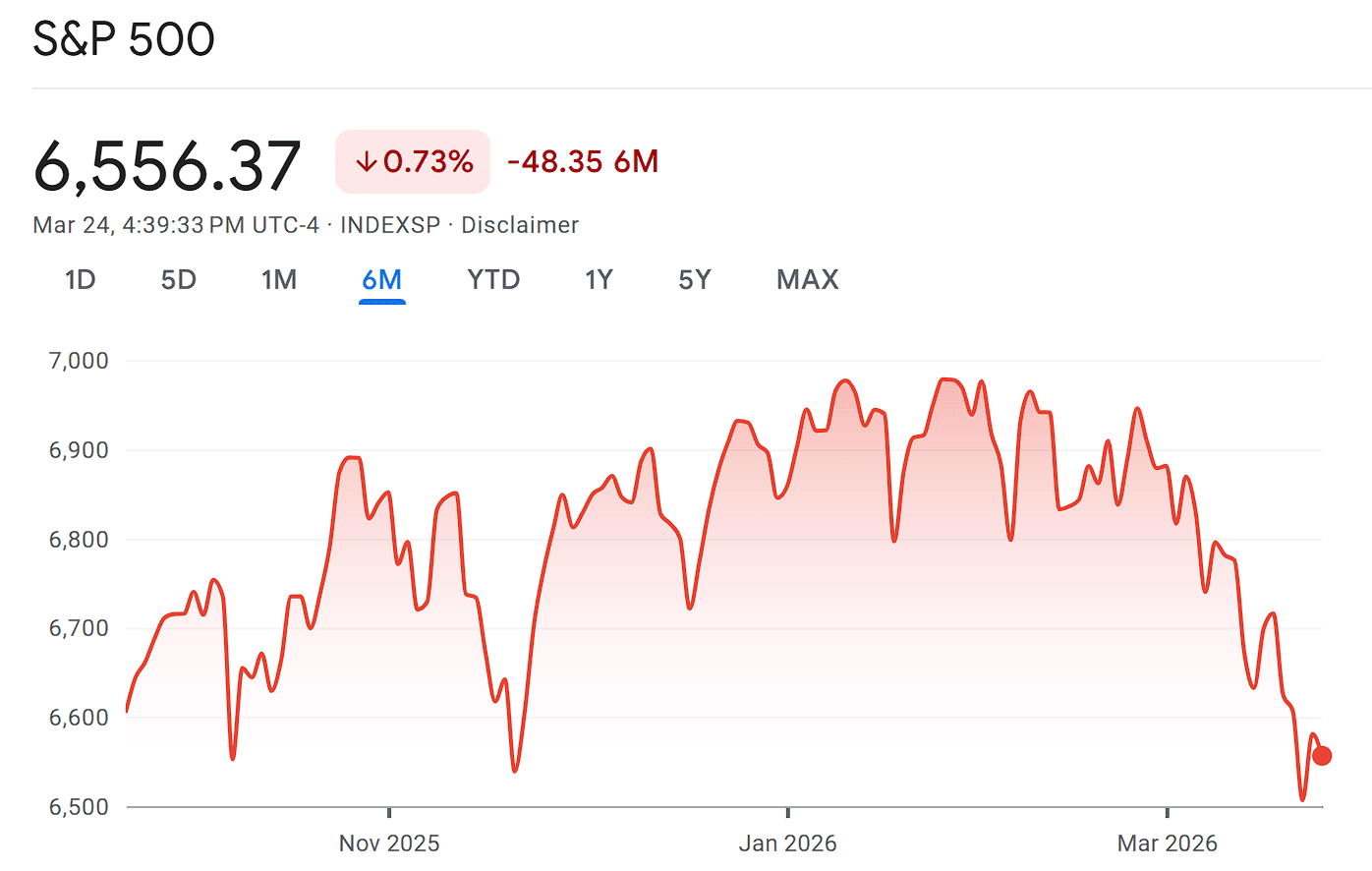Click the 6,556.37 index price
This screenshot has width=1372, height=871.
(x=167, y=165)
